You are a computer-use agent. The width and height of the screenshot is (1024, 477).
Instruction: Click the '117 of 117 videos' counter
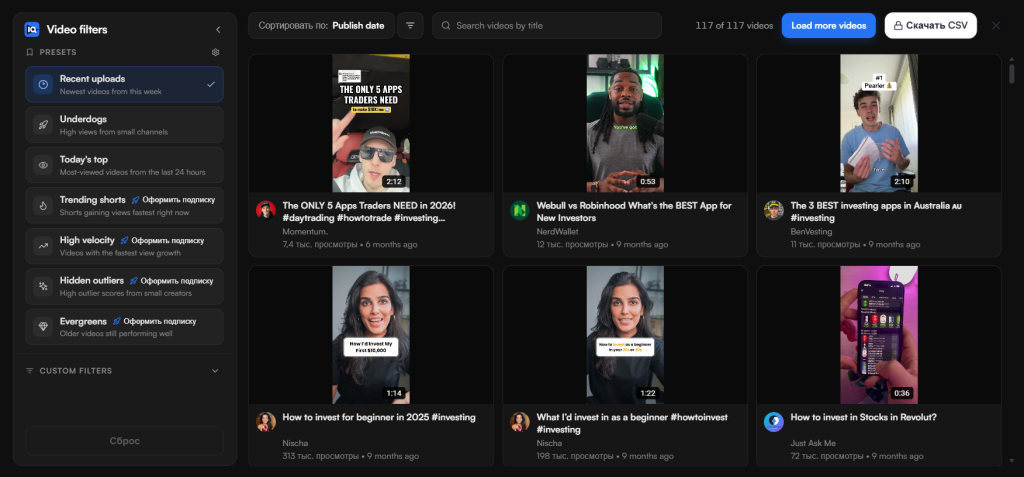click(x=734, y=25)
